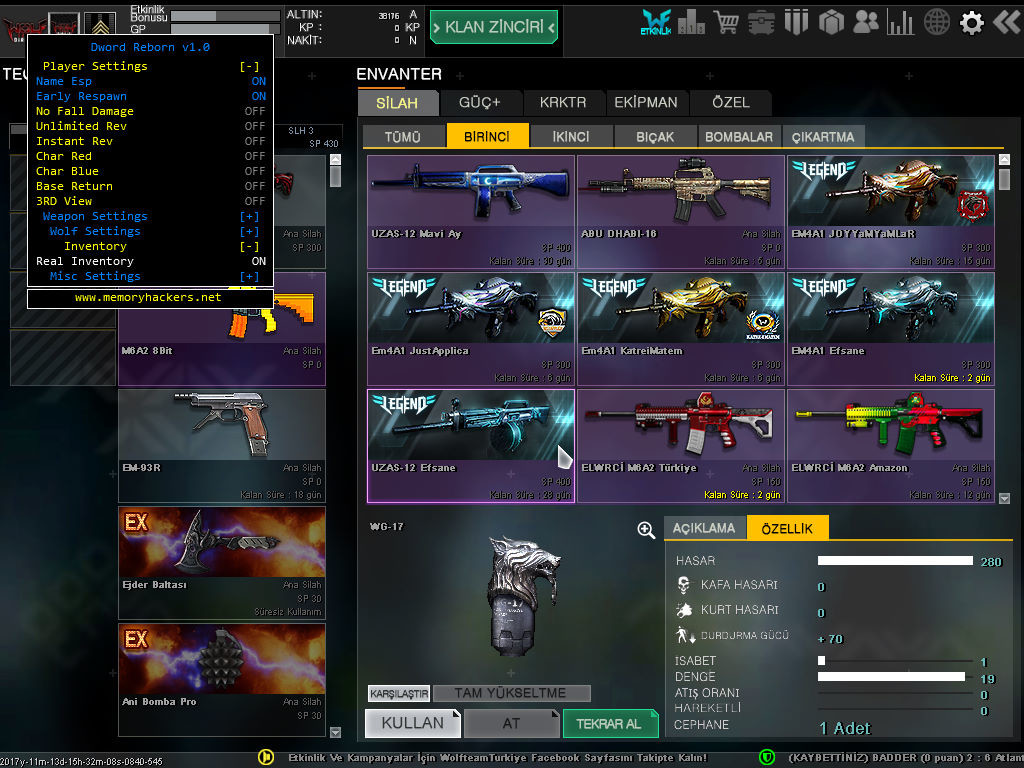Select the UZAS-12 Mavi Ay weapon

pyautogui.click(x=470, y=212)
